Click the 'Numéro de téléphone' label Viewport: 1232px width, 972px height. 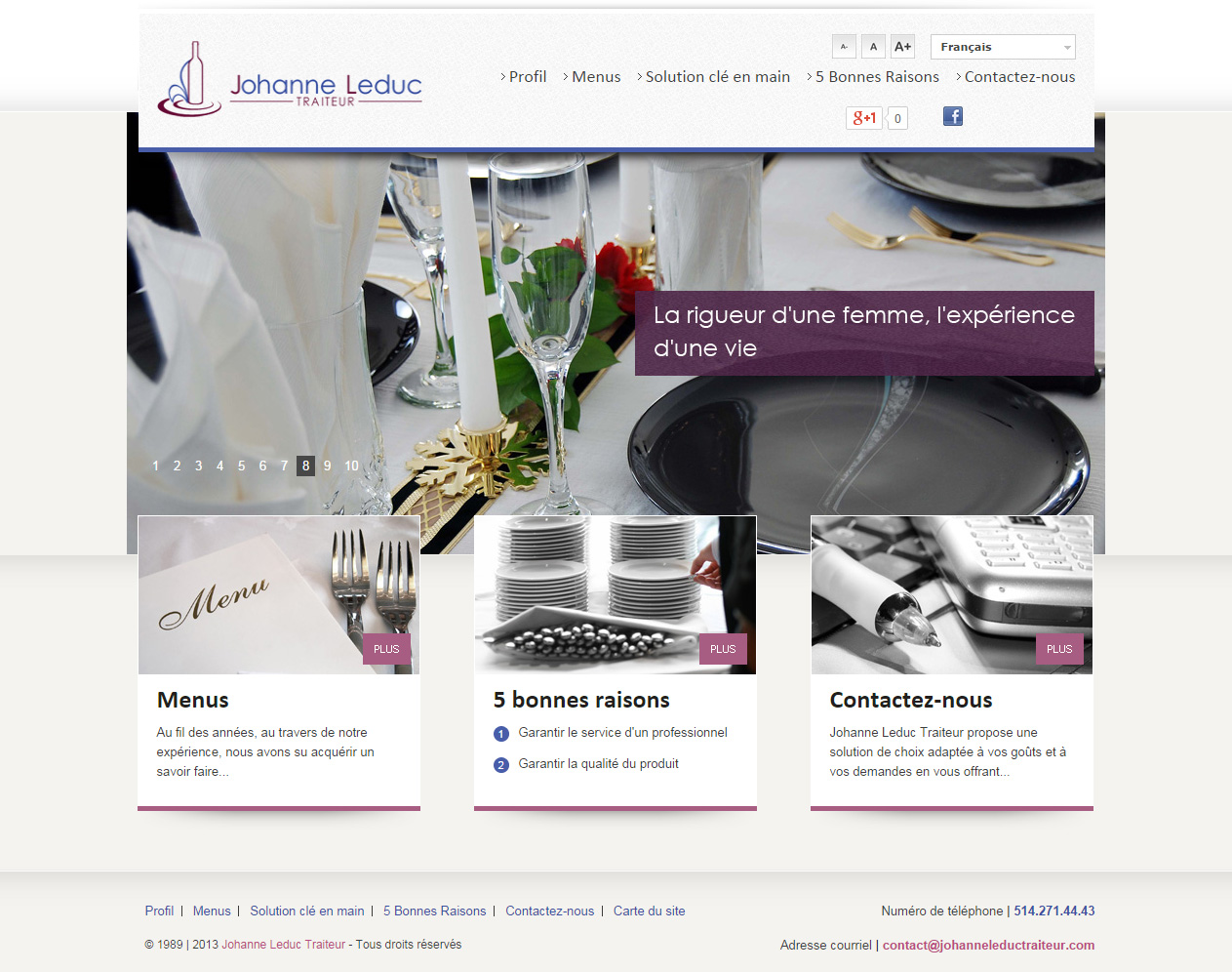pyautogui.click(x=942, y=911)
